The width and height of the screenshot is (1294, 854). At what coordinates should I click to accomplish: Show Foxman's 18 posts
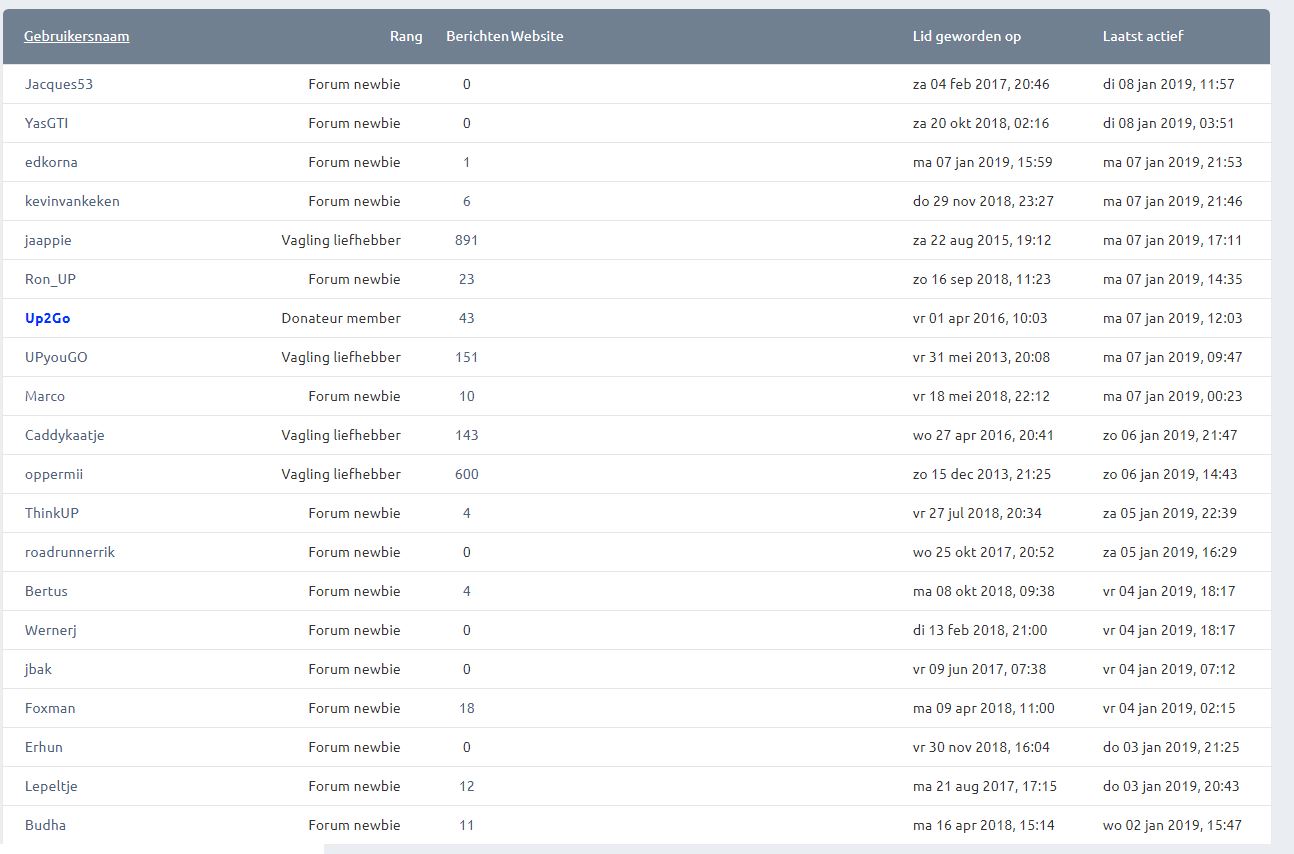(x=466, y=708)
